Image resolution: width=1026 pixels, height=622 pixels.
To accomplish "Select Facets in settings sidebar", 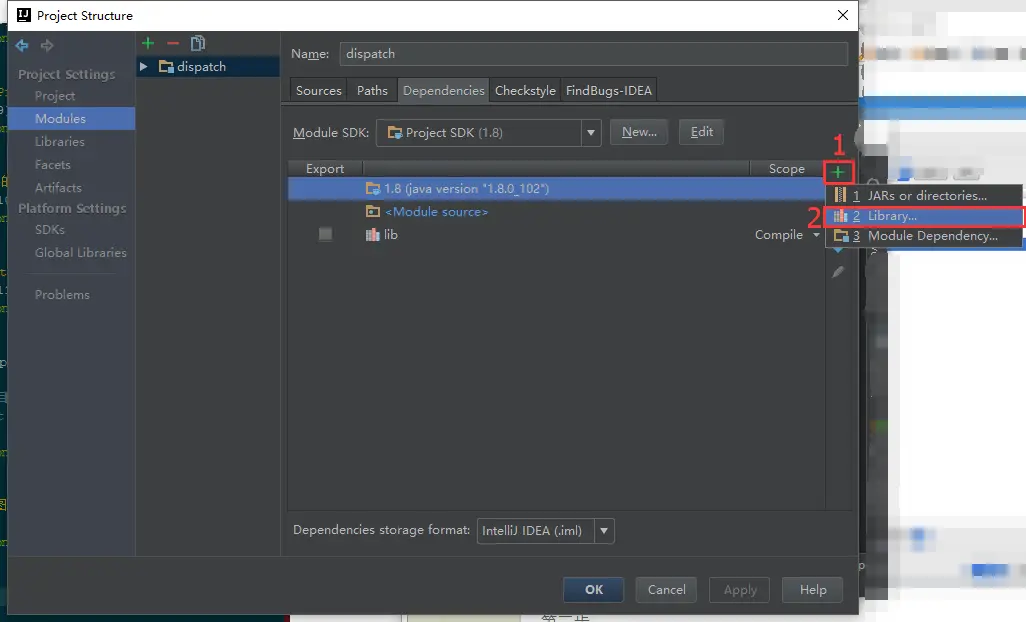I will (52, 164).
